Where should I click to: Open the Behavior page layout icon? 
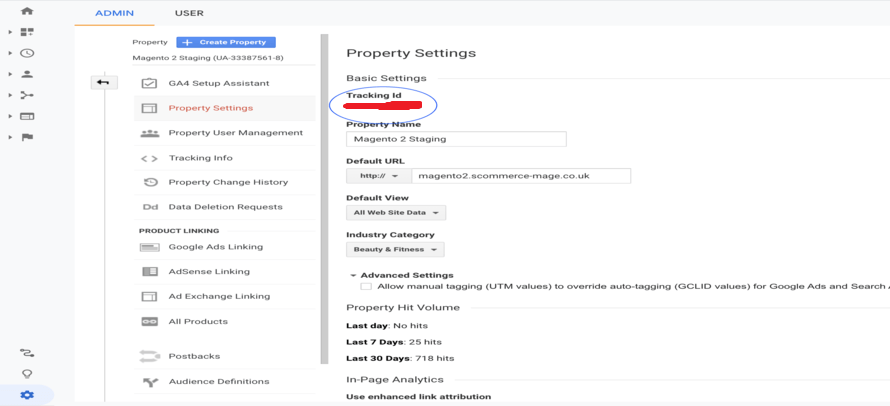coord(27,116)
